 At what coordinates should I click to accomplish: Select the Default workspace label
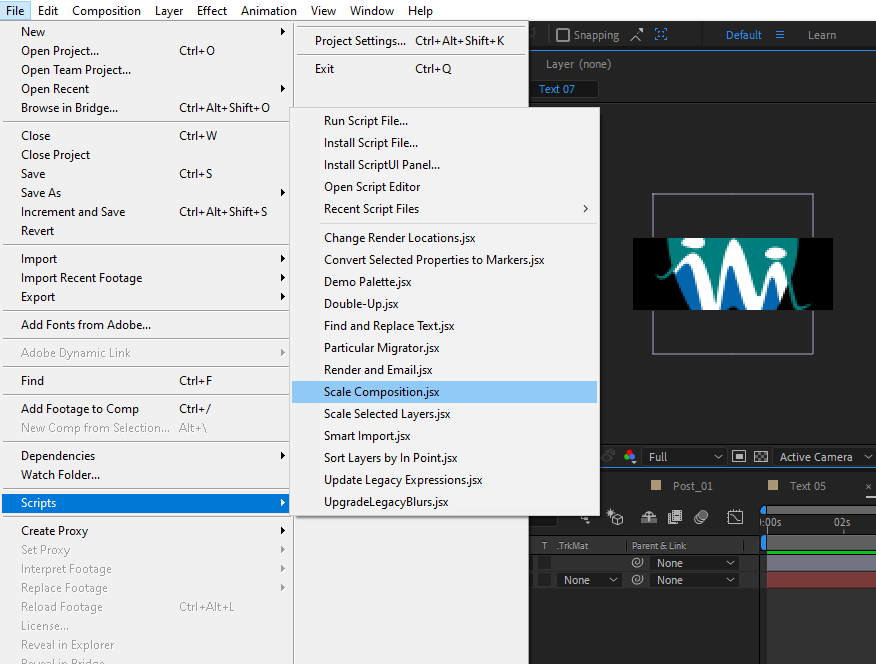tap(743, 35)
